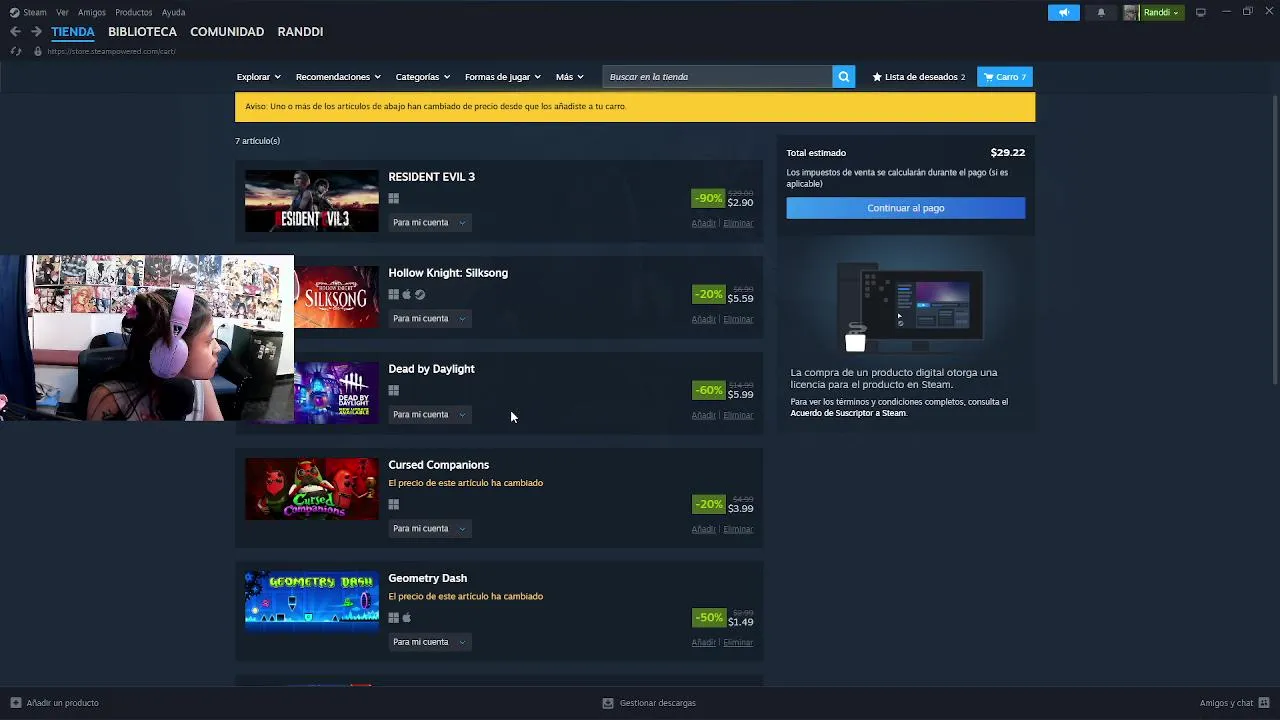Viewport: 1280px width, 720px height.
Task: Click the Randdi profile avatar
Action: pos(1131,12)
